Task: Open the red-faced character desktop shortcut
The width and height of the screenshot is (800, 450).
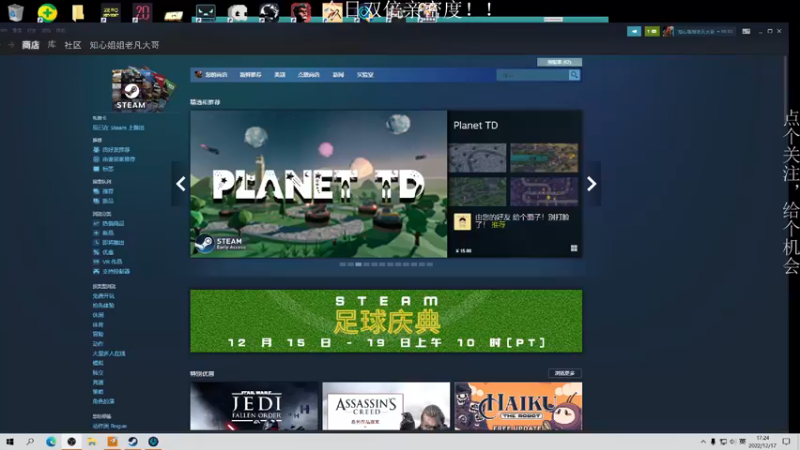Action: coord(301,12)
